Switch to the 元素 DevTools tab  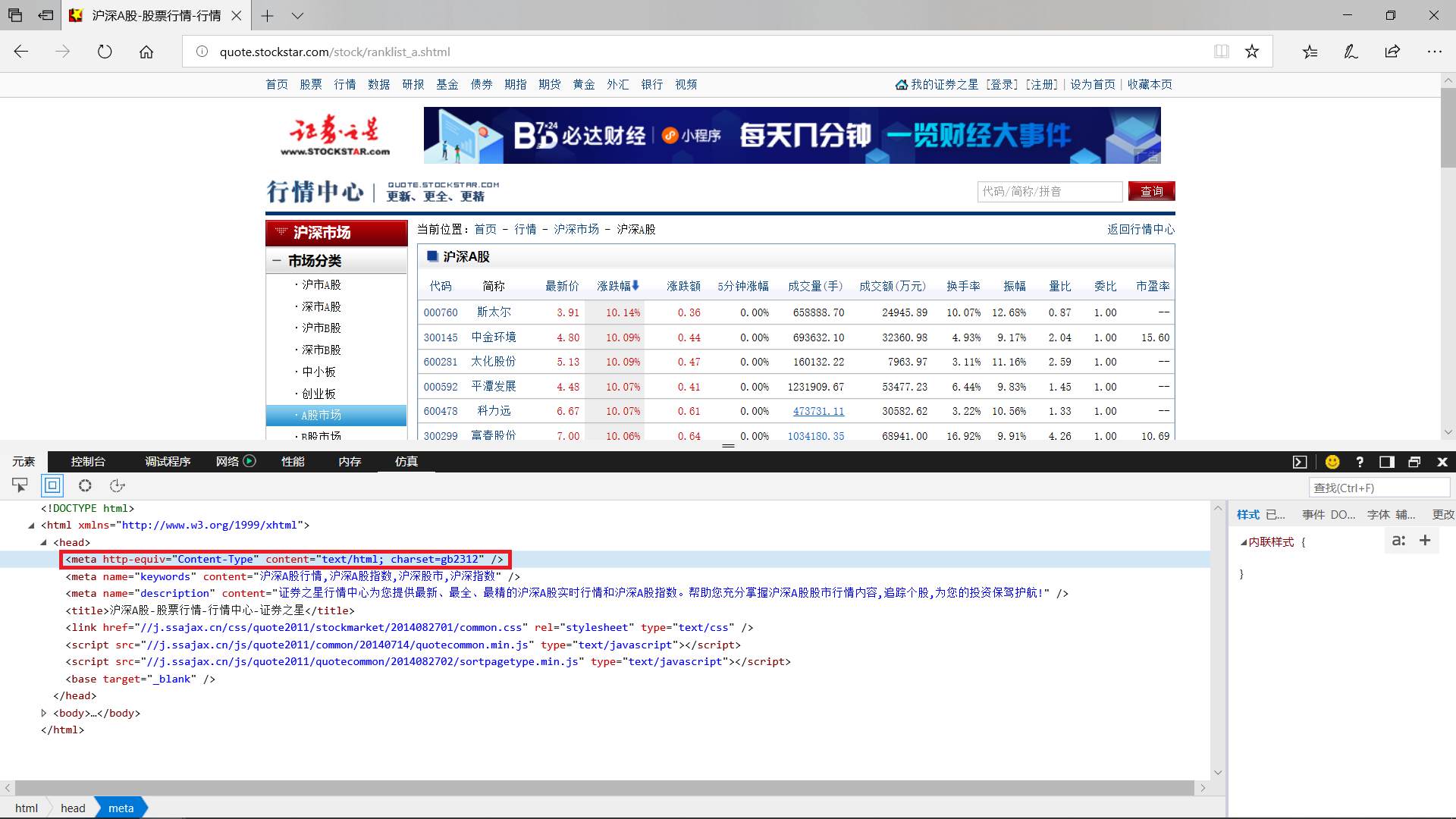coord(24,461)
